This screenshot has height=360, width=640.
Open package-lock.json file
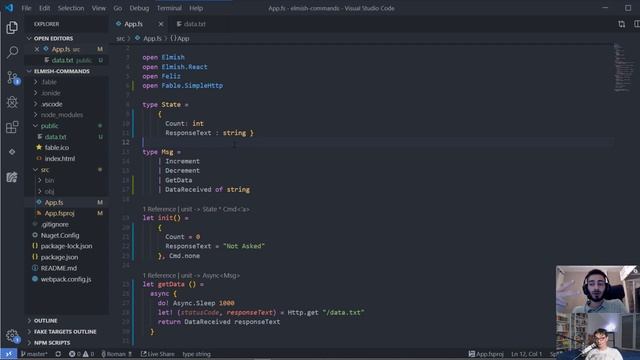click(x=66, y=246)
